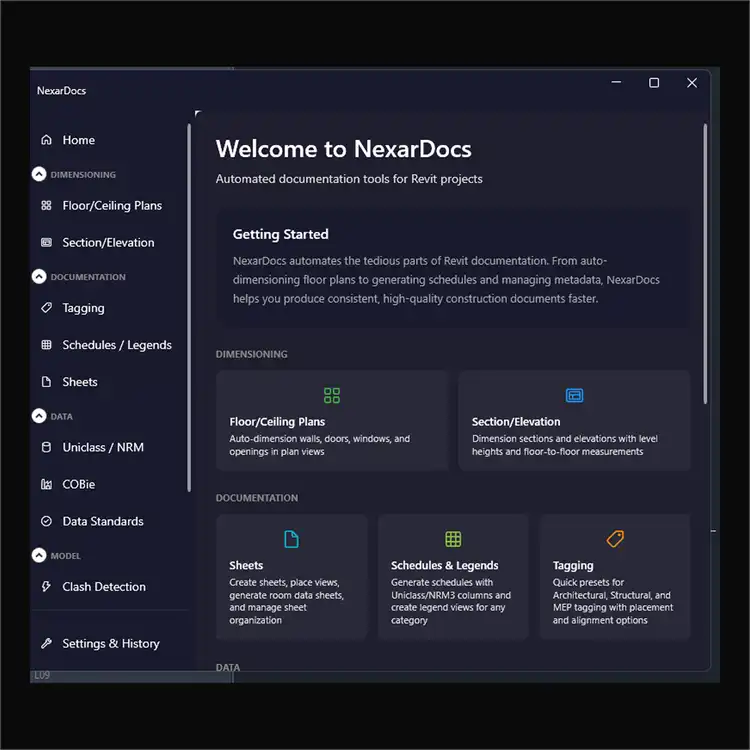Collapse the DOCUMENTATION sidebar section
Viewport: 750px width, 750px height.
39,276
